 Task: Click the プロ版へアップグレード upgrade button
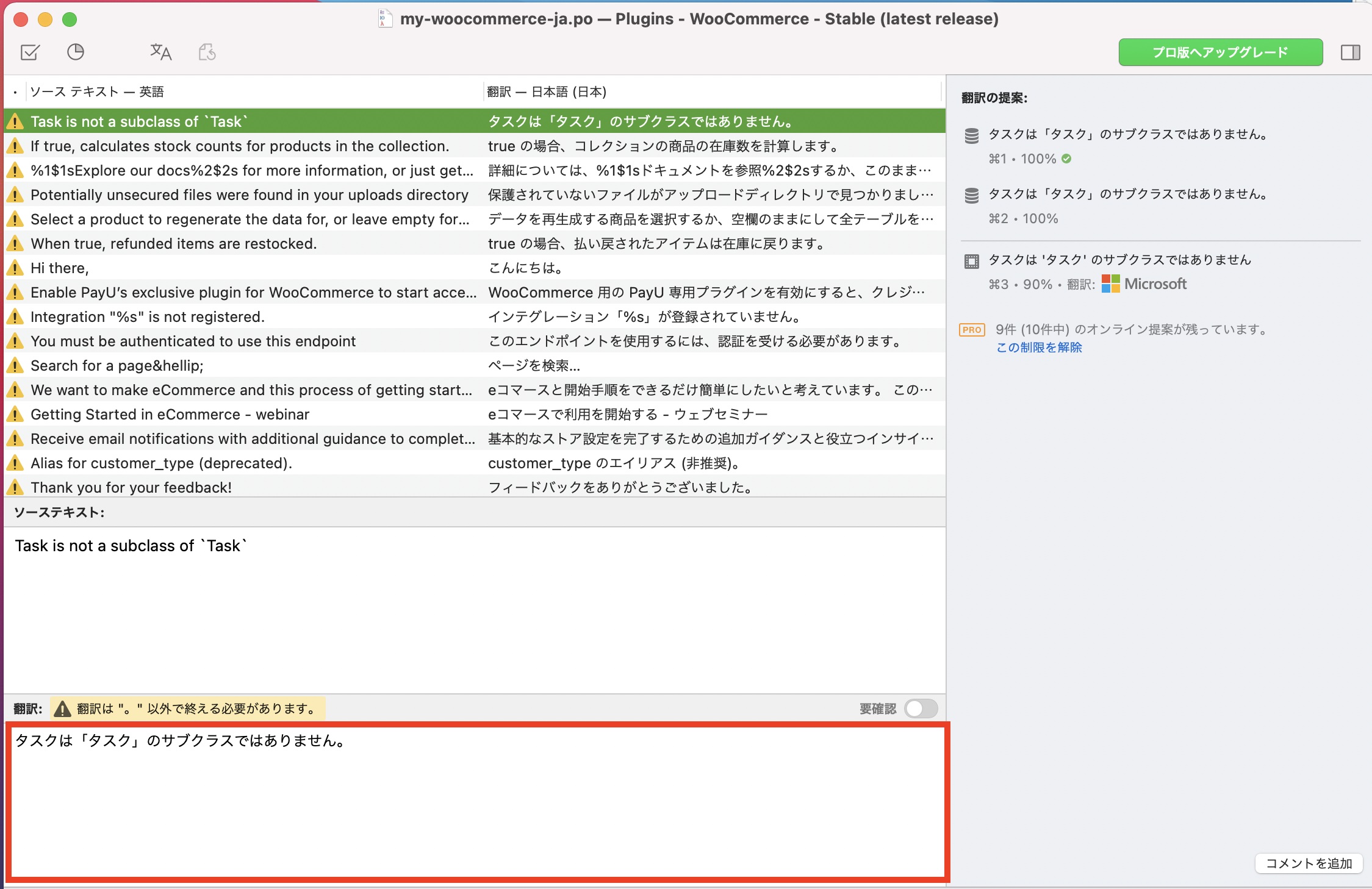tap(1221, 52)
